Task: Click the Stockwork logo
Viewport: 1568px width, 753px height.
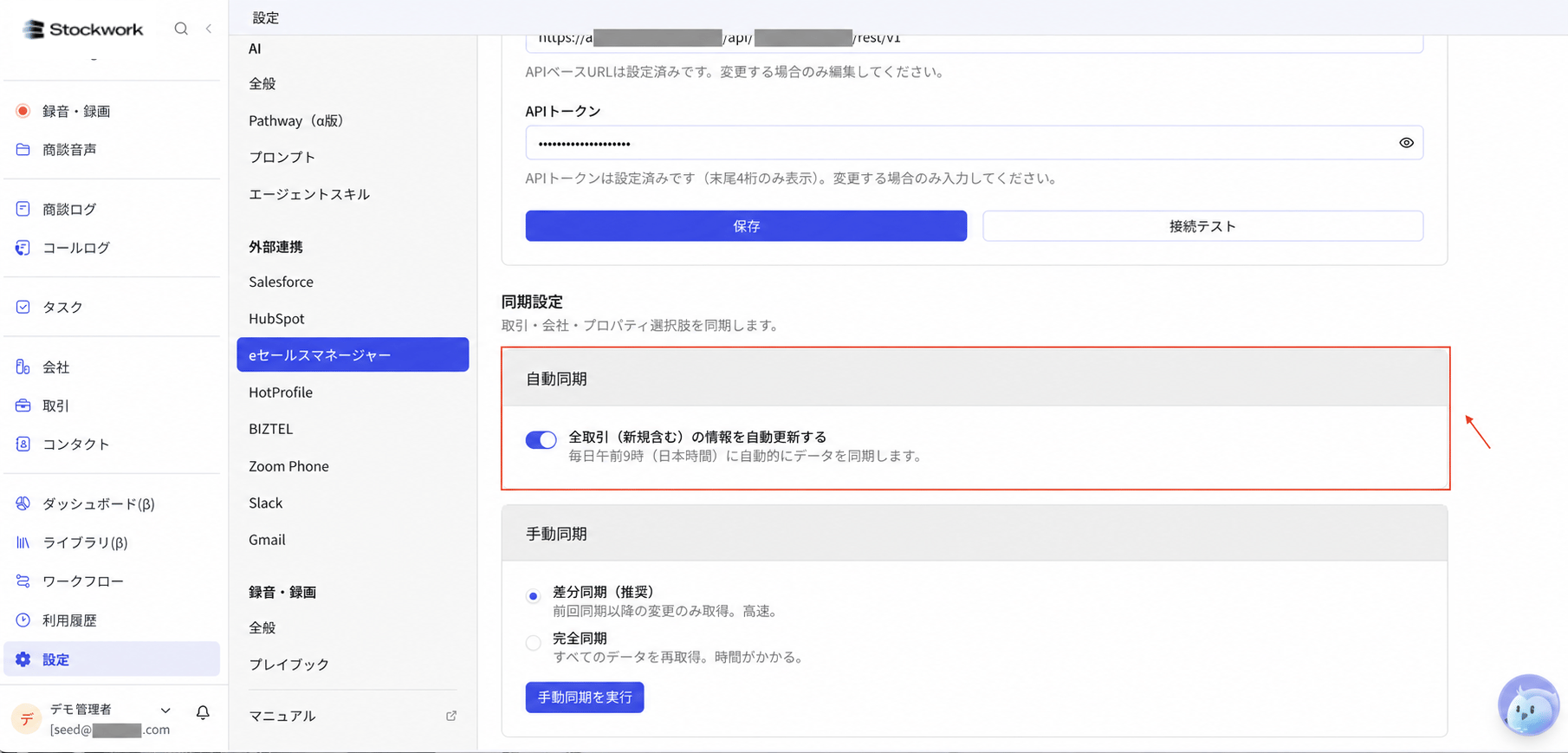Action: click(82, 29)
